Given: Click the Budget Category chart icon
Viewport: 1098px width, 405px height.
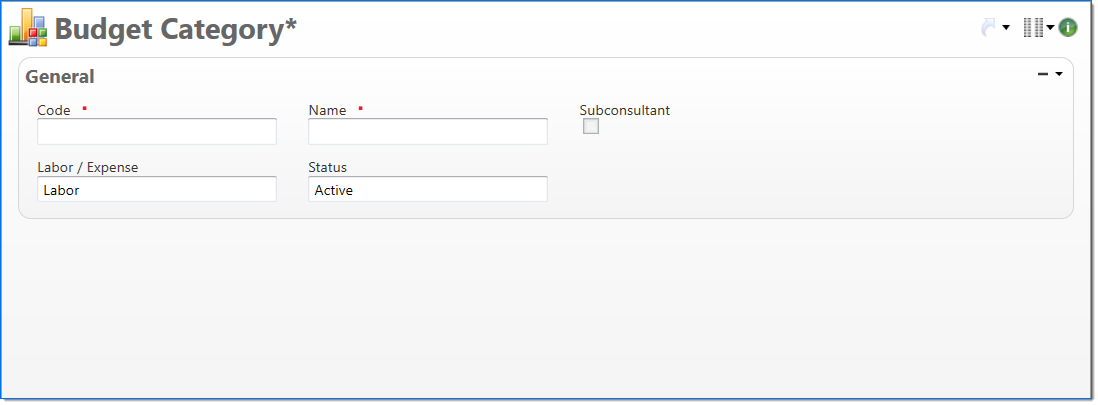Looking at the screenshot, I should click(28, 28).
